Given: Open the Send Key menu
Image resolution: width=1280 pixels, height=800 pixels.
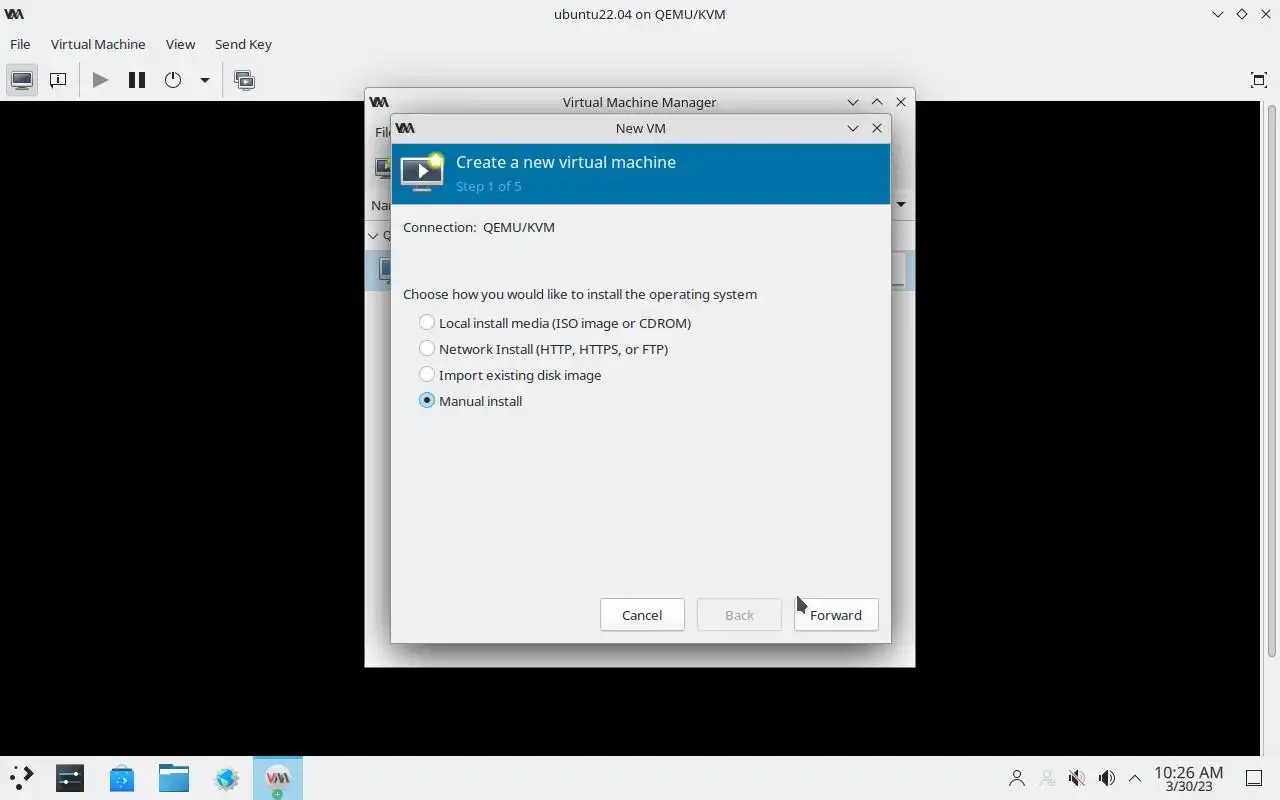Looking at the screenshot, I should [x=243, y=44].
